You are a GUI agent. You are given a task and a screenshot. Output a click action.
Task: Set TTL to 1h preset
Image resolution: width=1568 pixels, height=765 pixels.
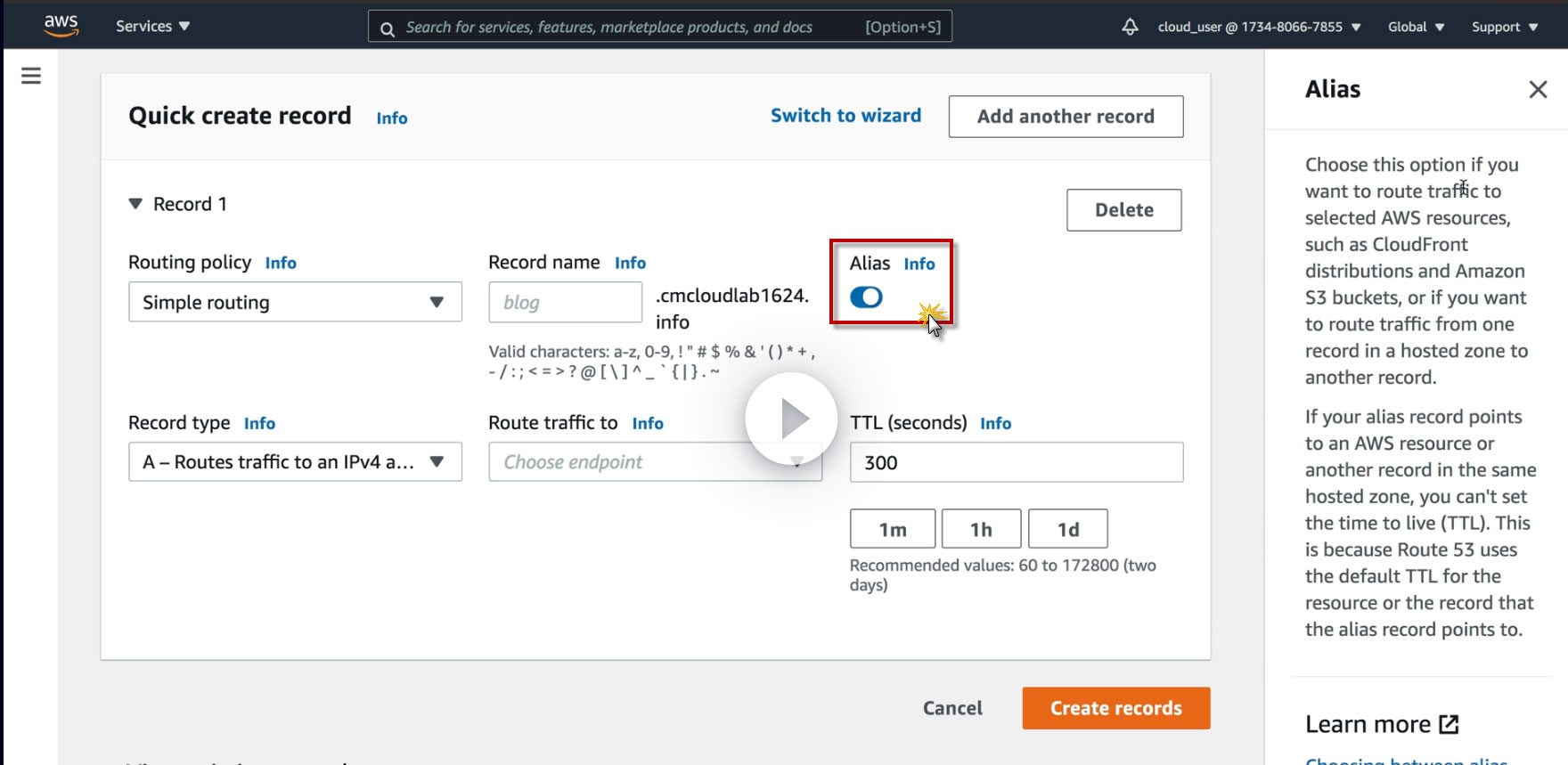981,530
